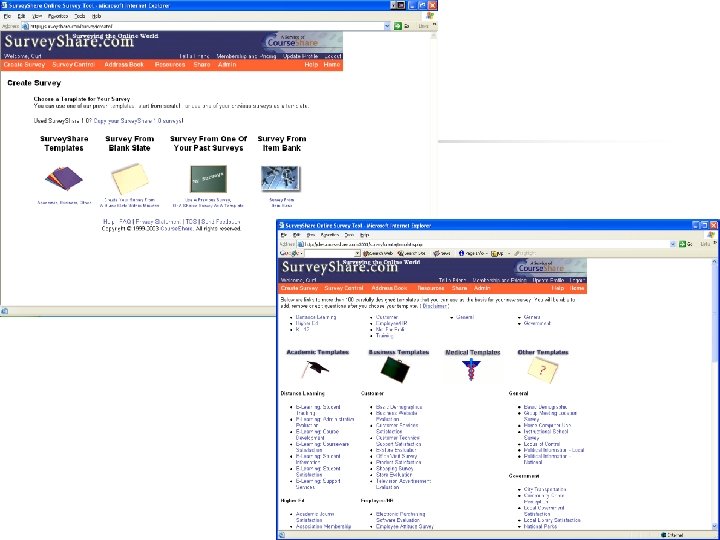
Task: Click the Medical Templates caduceus icon
Action: (471, 370)
